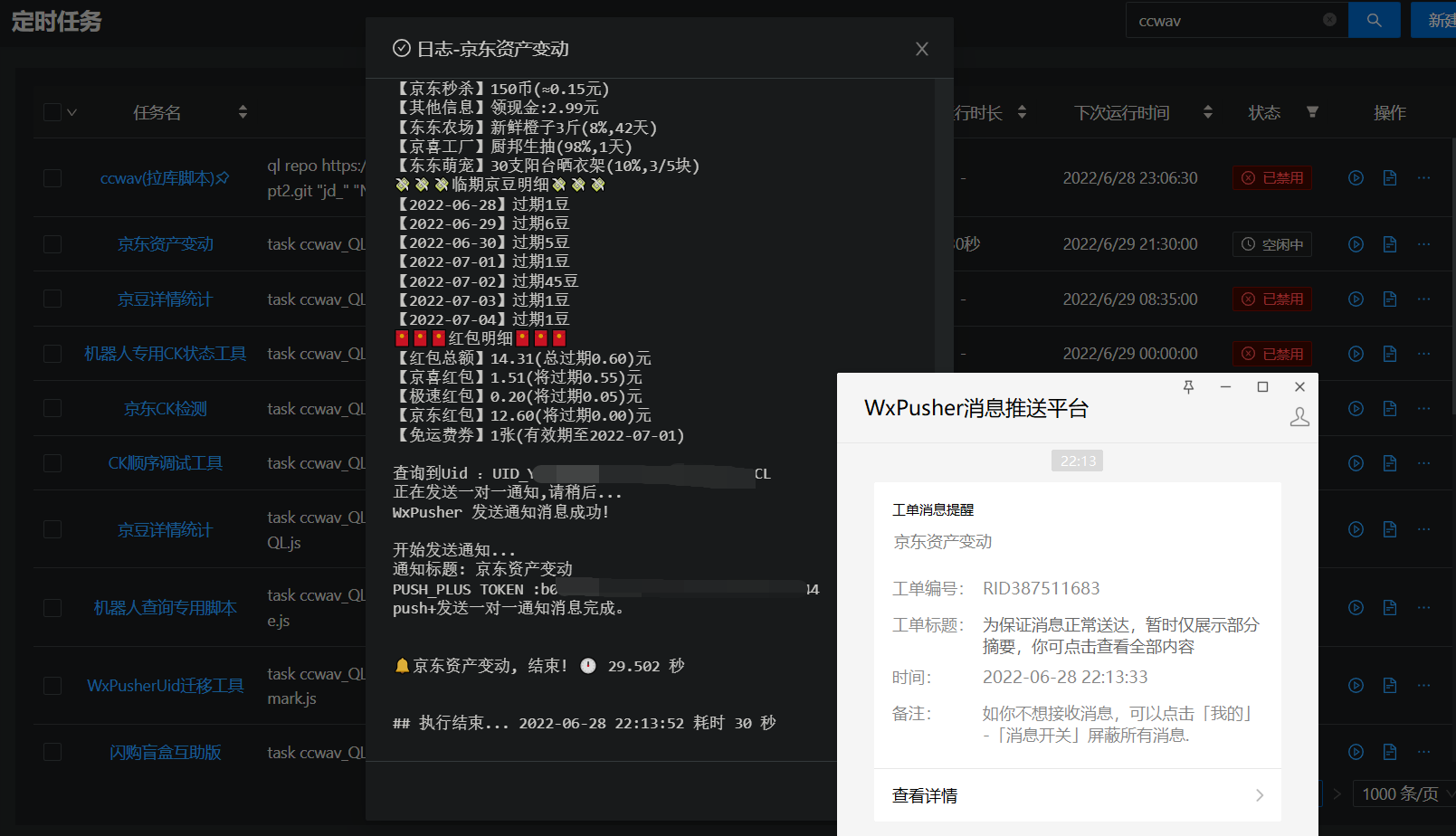Check the CK顺序调试工具 row checkbox
The image size is (1456, 836).
pos(52,463)
